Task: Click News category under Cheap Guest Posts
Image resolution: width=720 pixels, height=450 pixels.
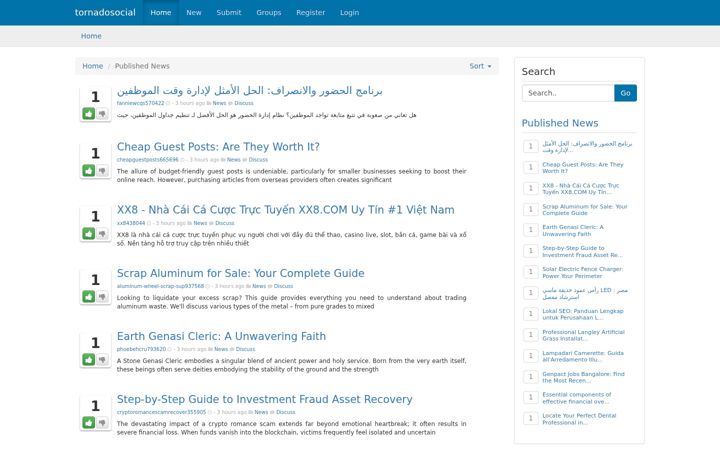Action: (234, 160)
